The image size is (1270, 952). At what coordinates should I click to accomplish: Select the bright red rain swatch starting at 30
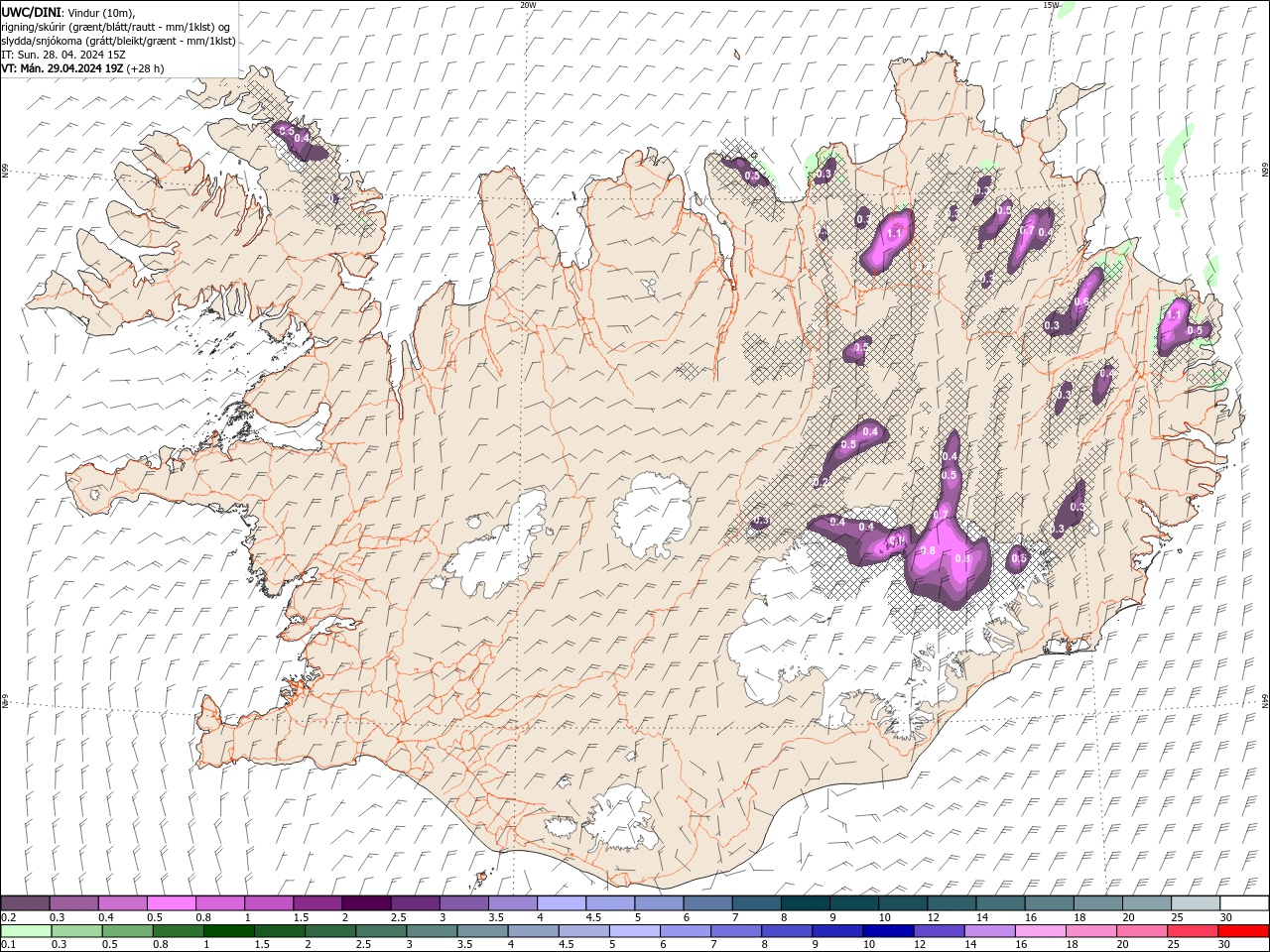pyautogui.click(x=1241, y=930)
